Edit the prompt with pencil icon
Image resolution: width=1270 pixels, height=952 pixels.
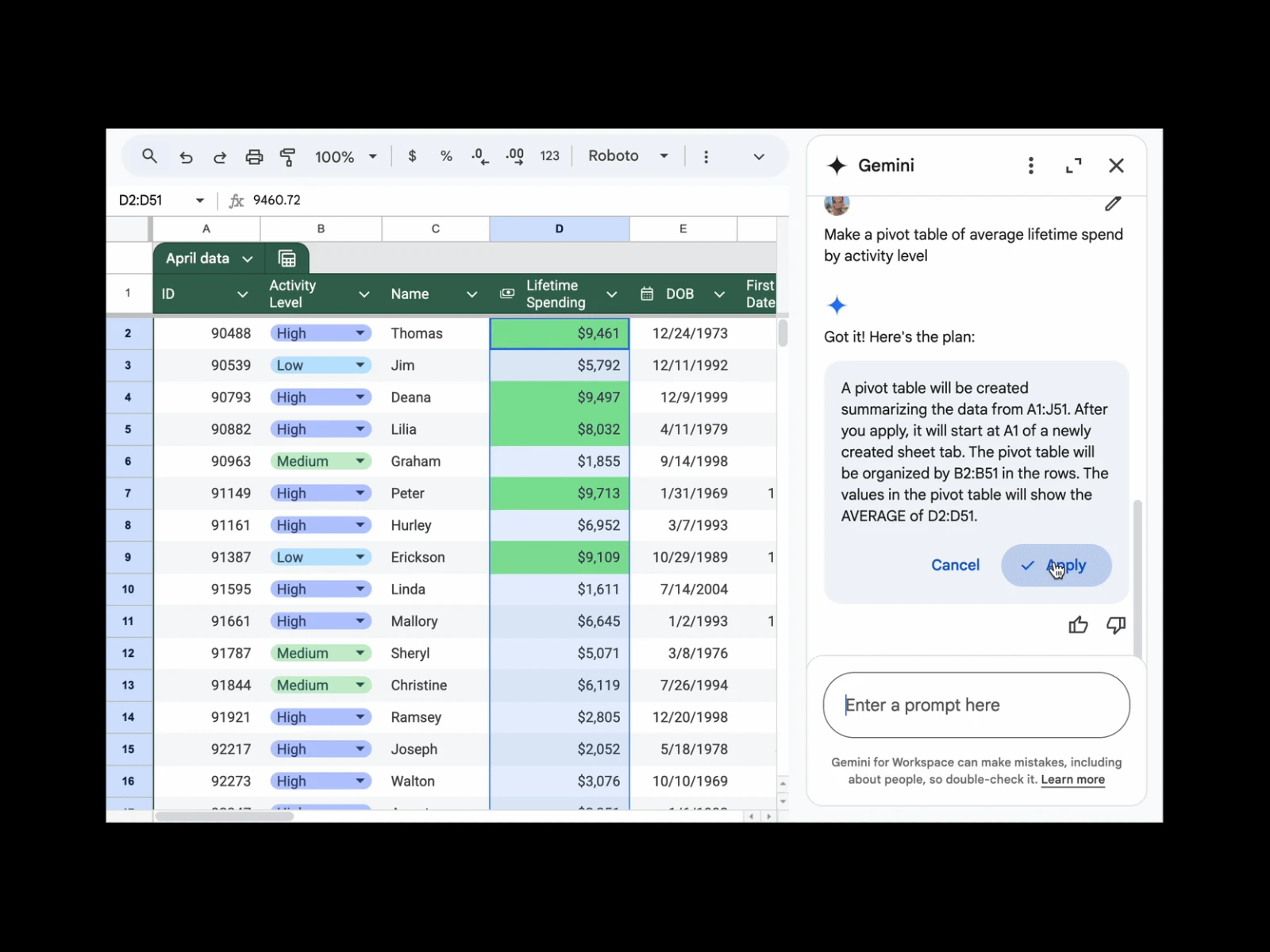click(x=1113, y=204)
